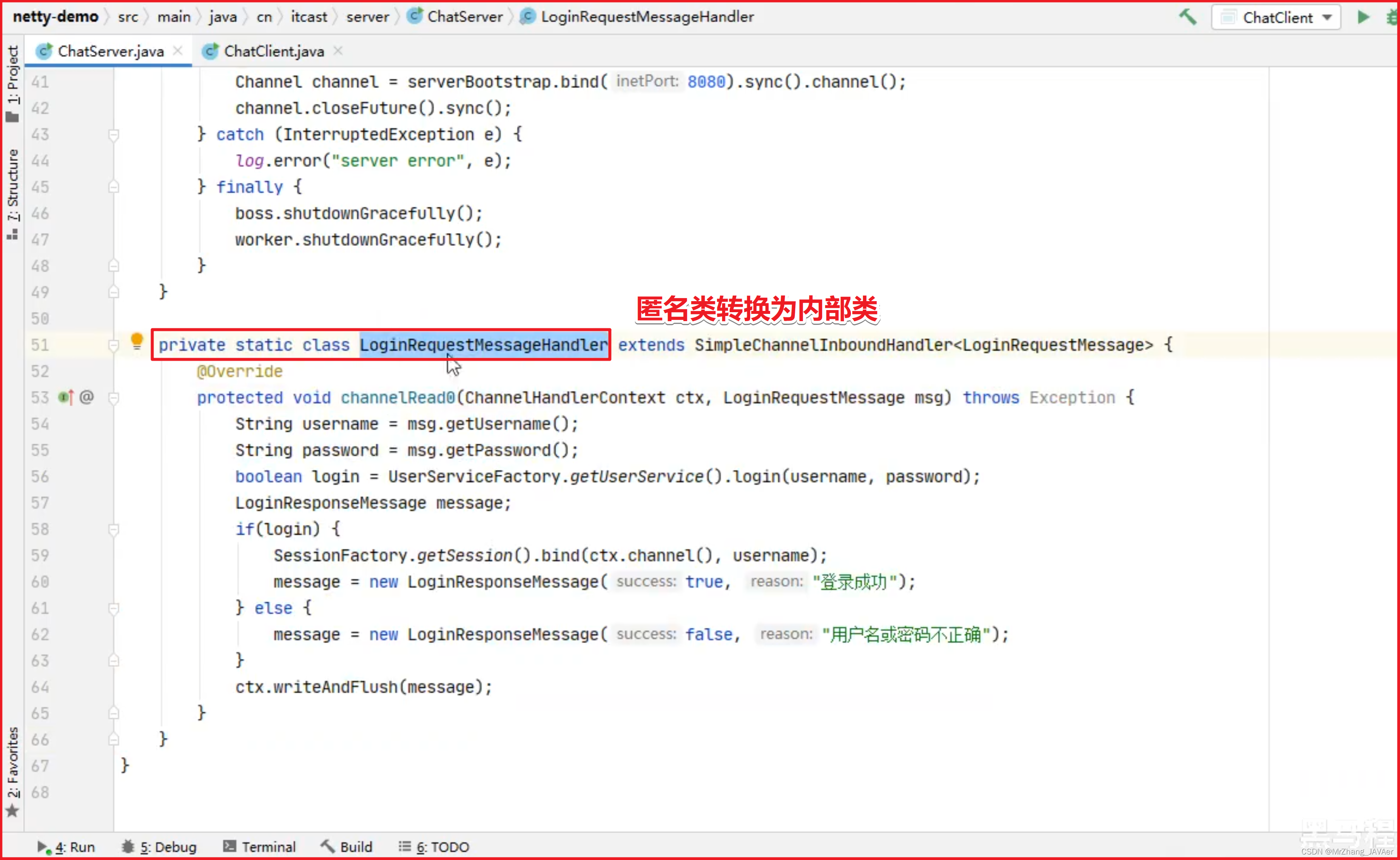Screen dimensions: 1400x860
Task: Run ChatClient with the green play button
Action: pos(1363,17)
